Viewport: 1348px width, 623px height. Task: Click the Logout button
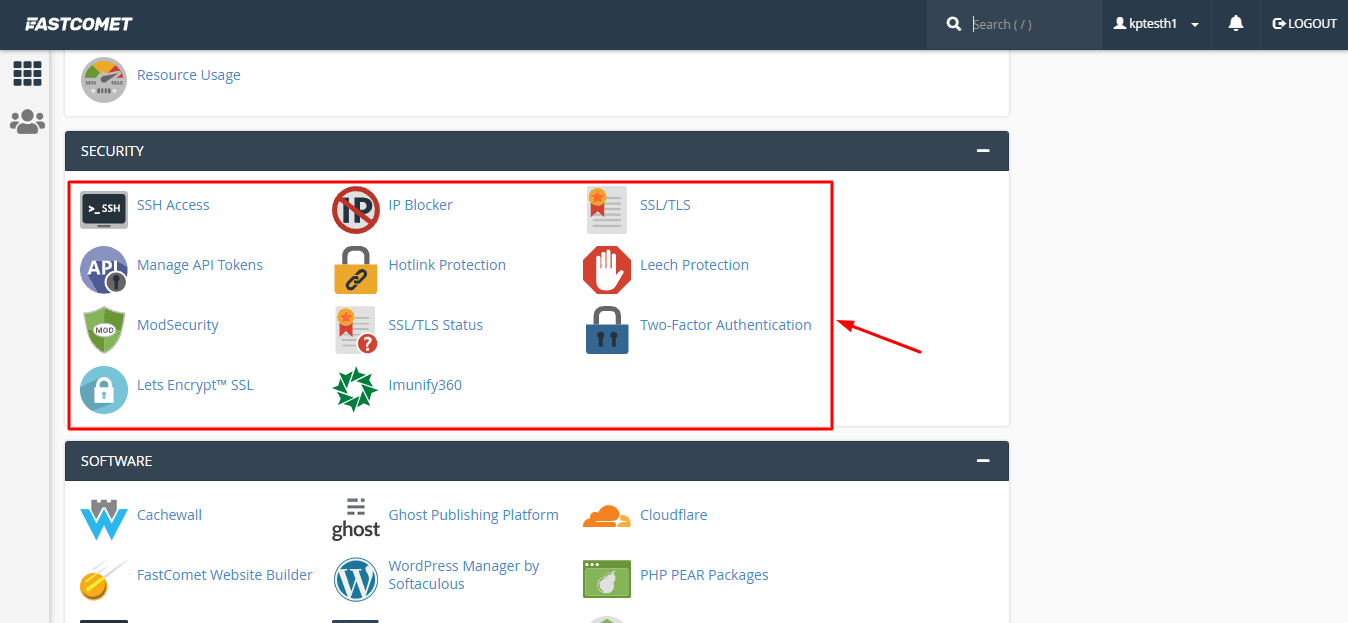click(1304, 24)
